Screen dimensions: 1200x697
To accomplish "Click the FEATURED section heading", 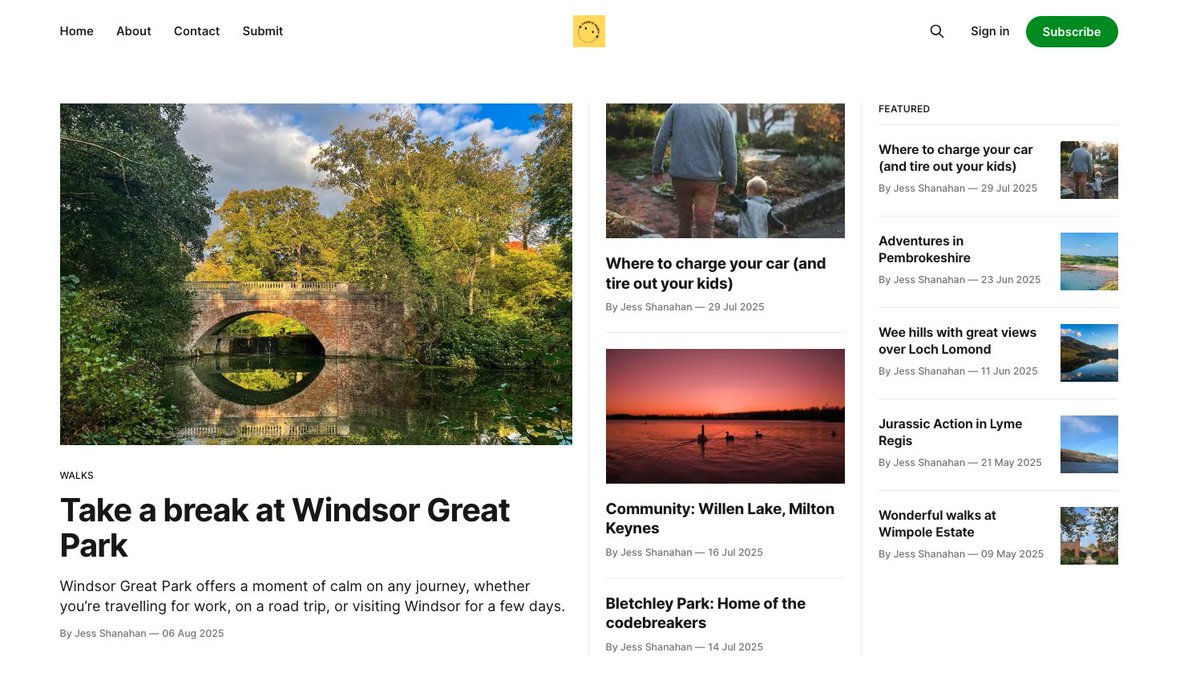I will point(904,109).
